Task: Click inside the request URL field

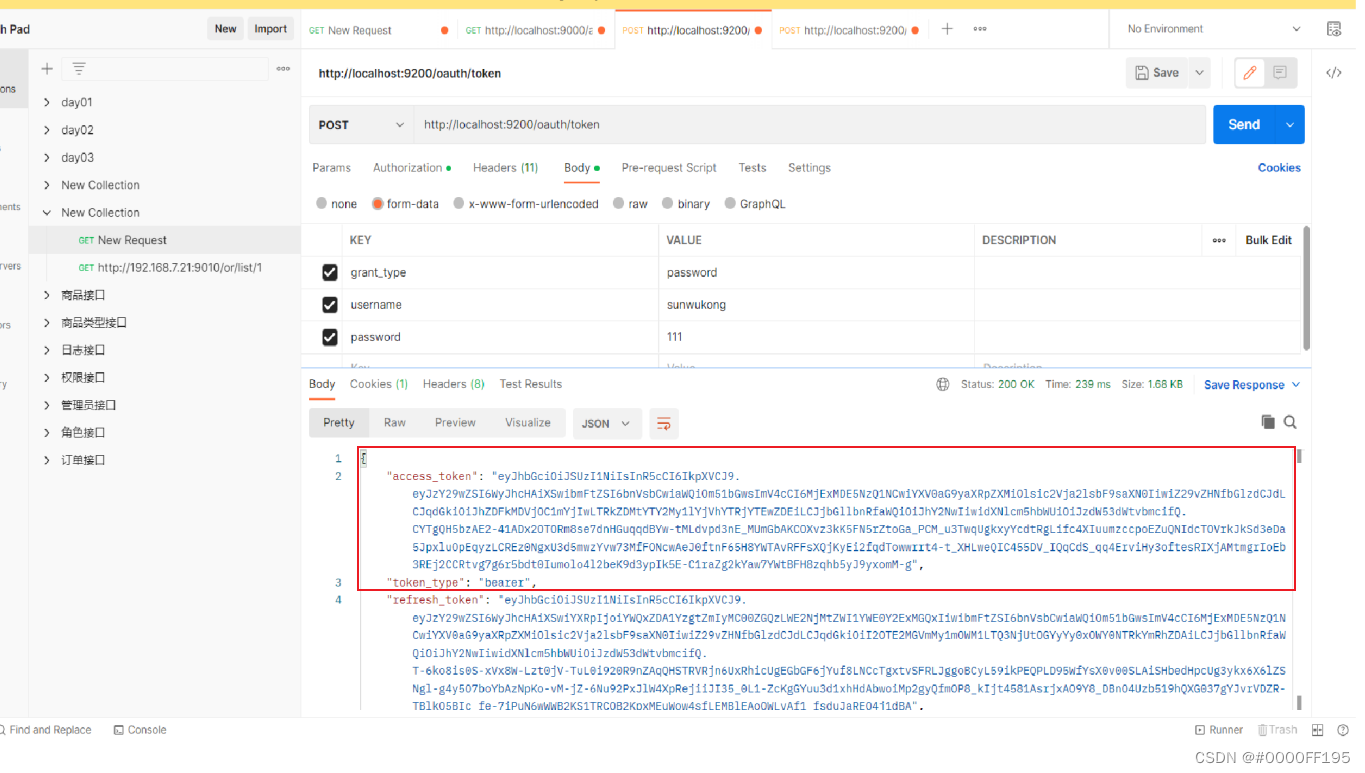Action: (x=700, y=124)
